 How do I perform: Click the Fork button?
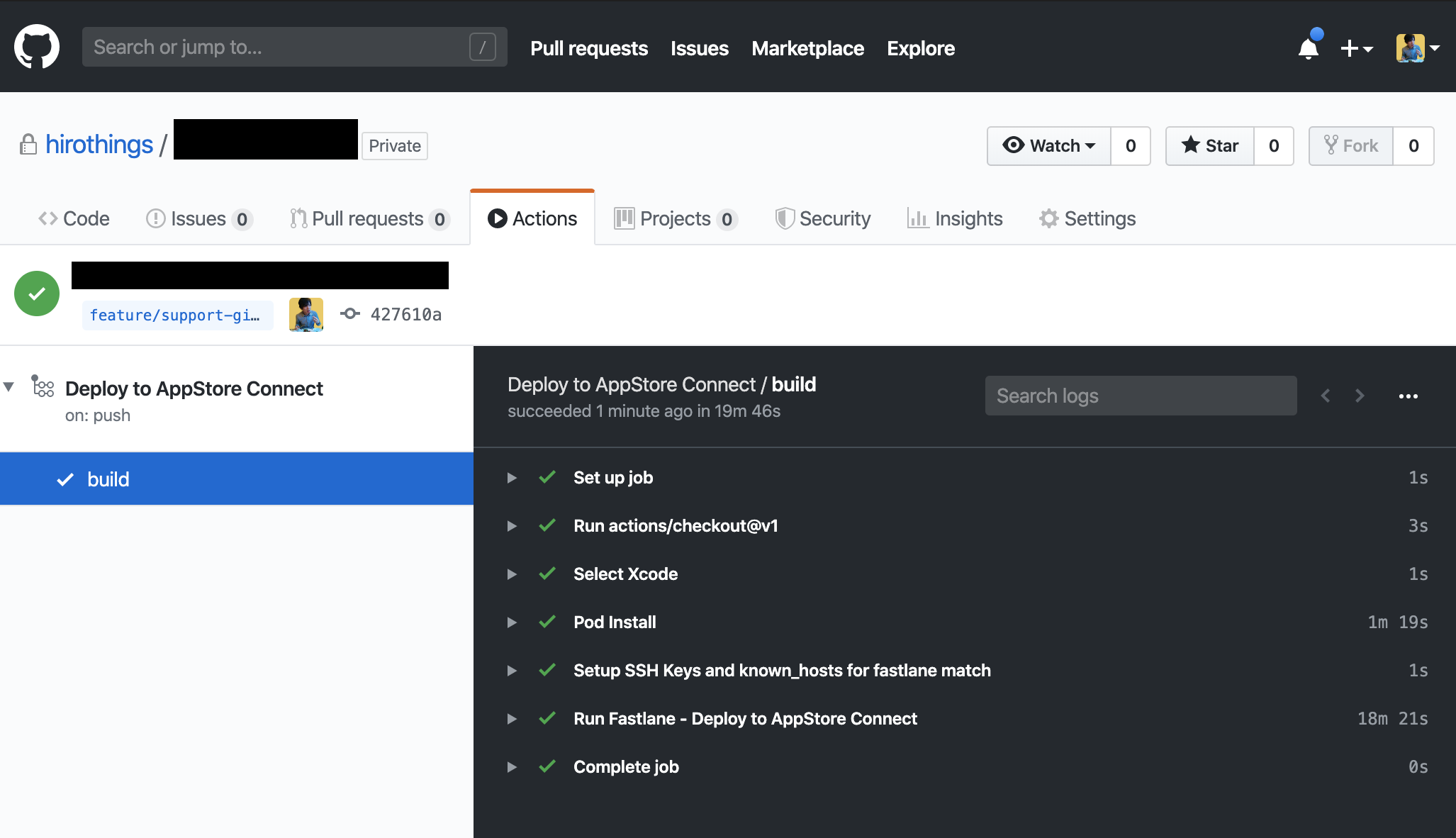click(1351, 146)
